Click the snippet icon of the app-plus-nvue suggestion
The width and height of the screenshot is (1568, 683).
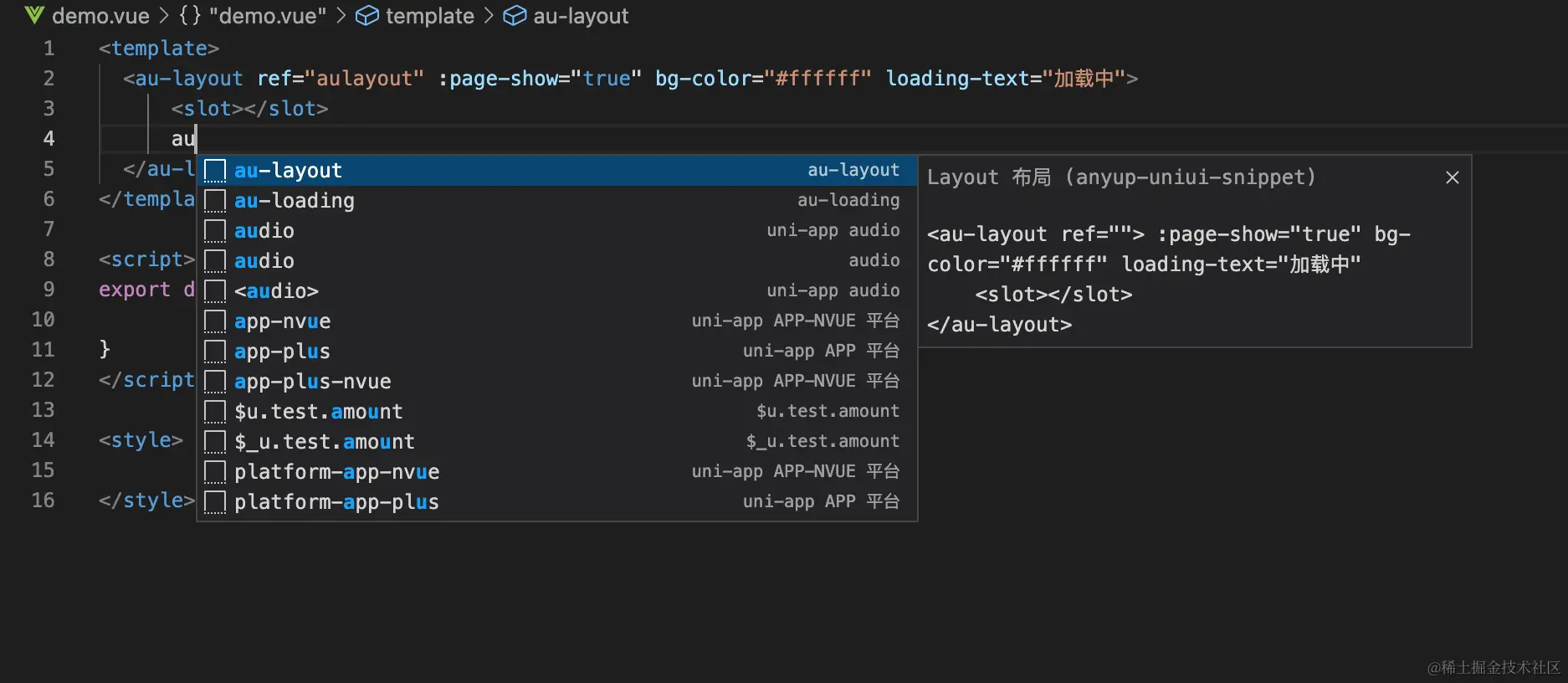pyautogui.click(x=215, y=382)
